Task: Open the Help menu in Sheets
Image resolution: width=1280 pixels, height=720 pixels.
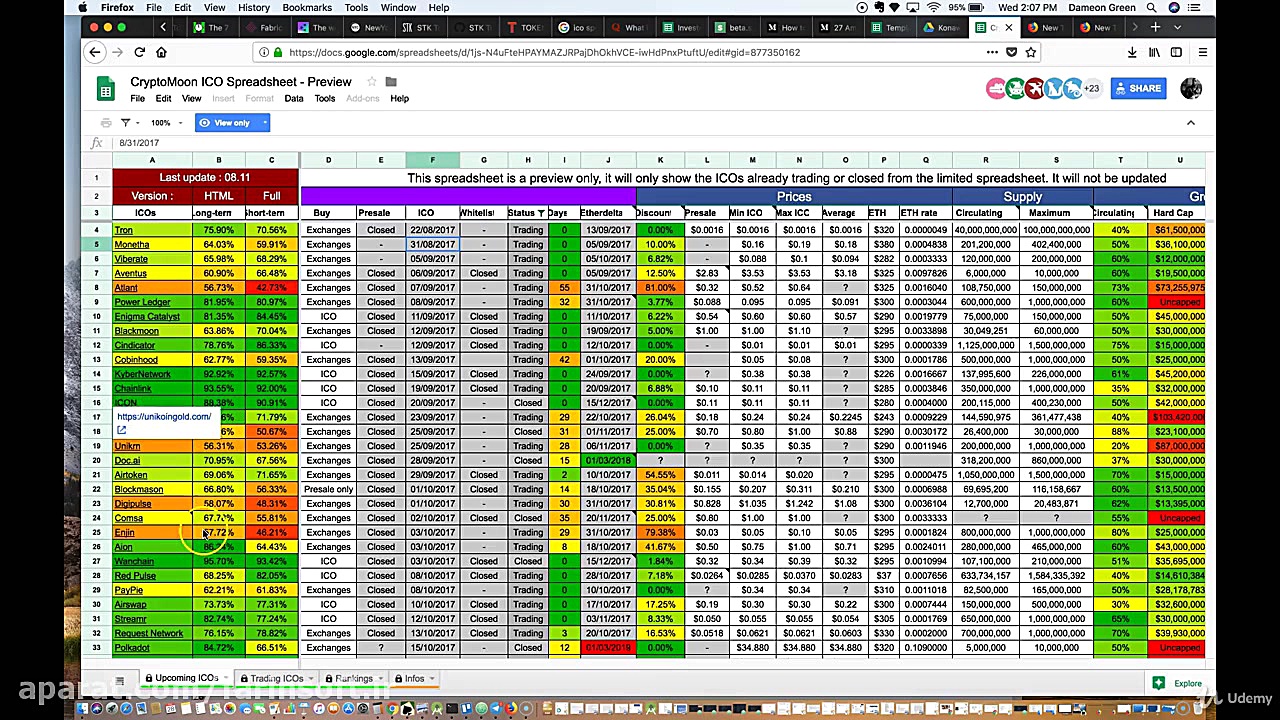Action: (400, 99)
